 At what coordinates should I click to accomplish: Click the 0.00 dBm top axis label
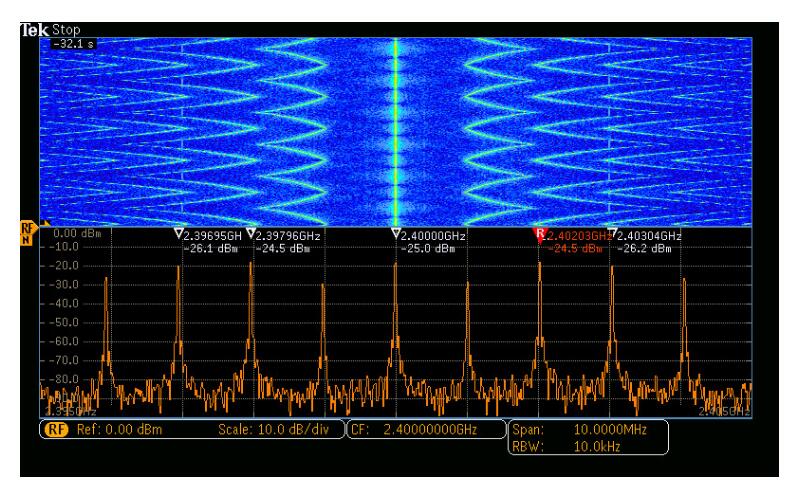[x=77, y=233]
